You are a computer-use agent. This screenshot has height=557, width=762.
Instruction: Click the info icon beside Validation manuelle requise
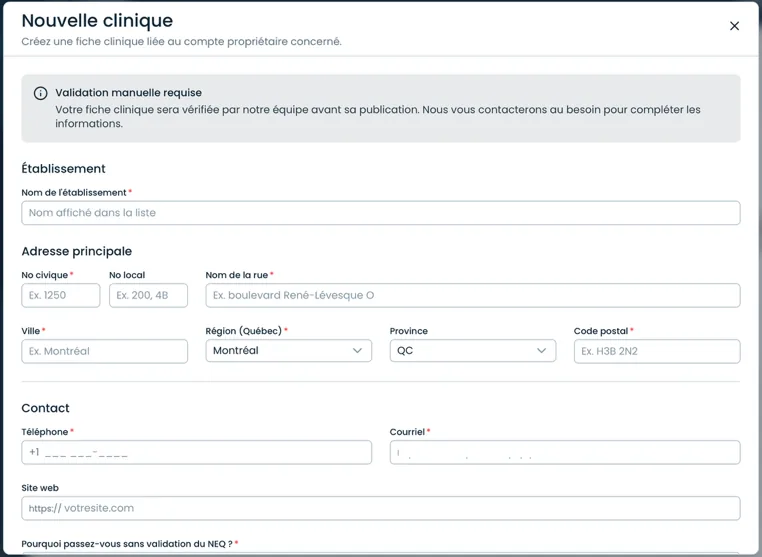(40, 93)
